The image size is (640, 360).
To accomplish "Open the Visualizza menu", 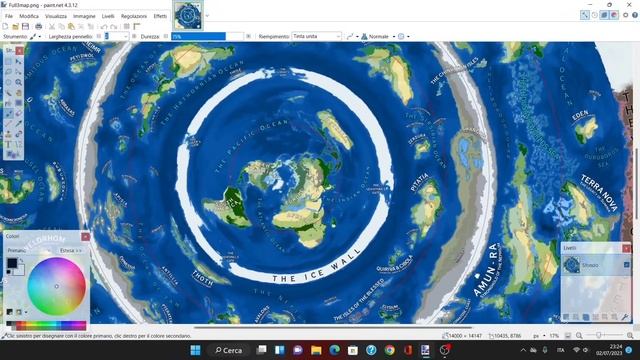I will click(56, 16).
